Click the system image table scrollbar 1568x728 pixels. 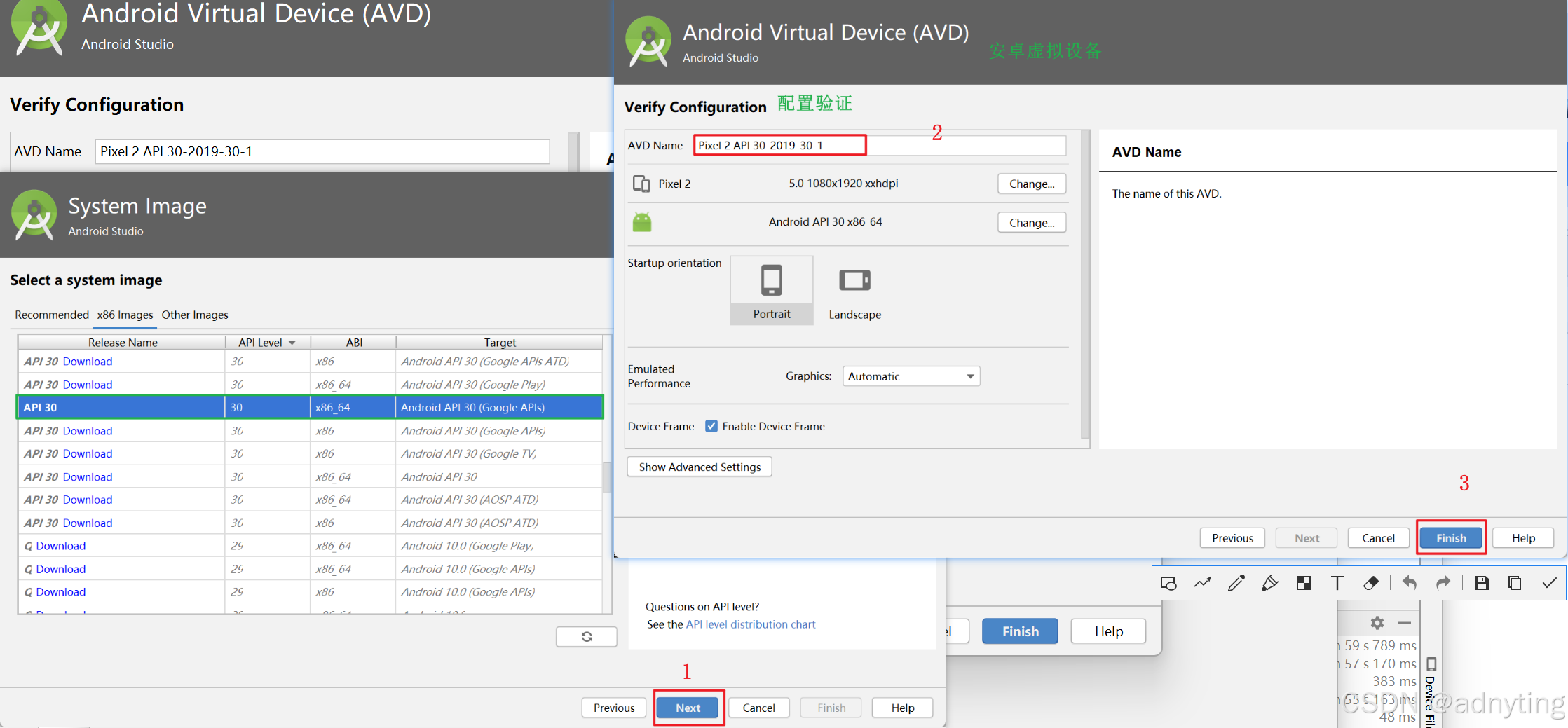[607, 476]
